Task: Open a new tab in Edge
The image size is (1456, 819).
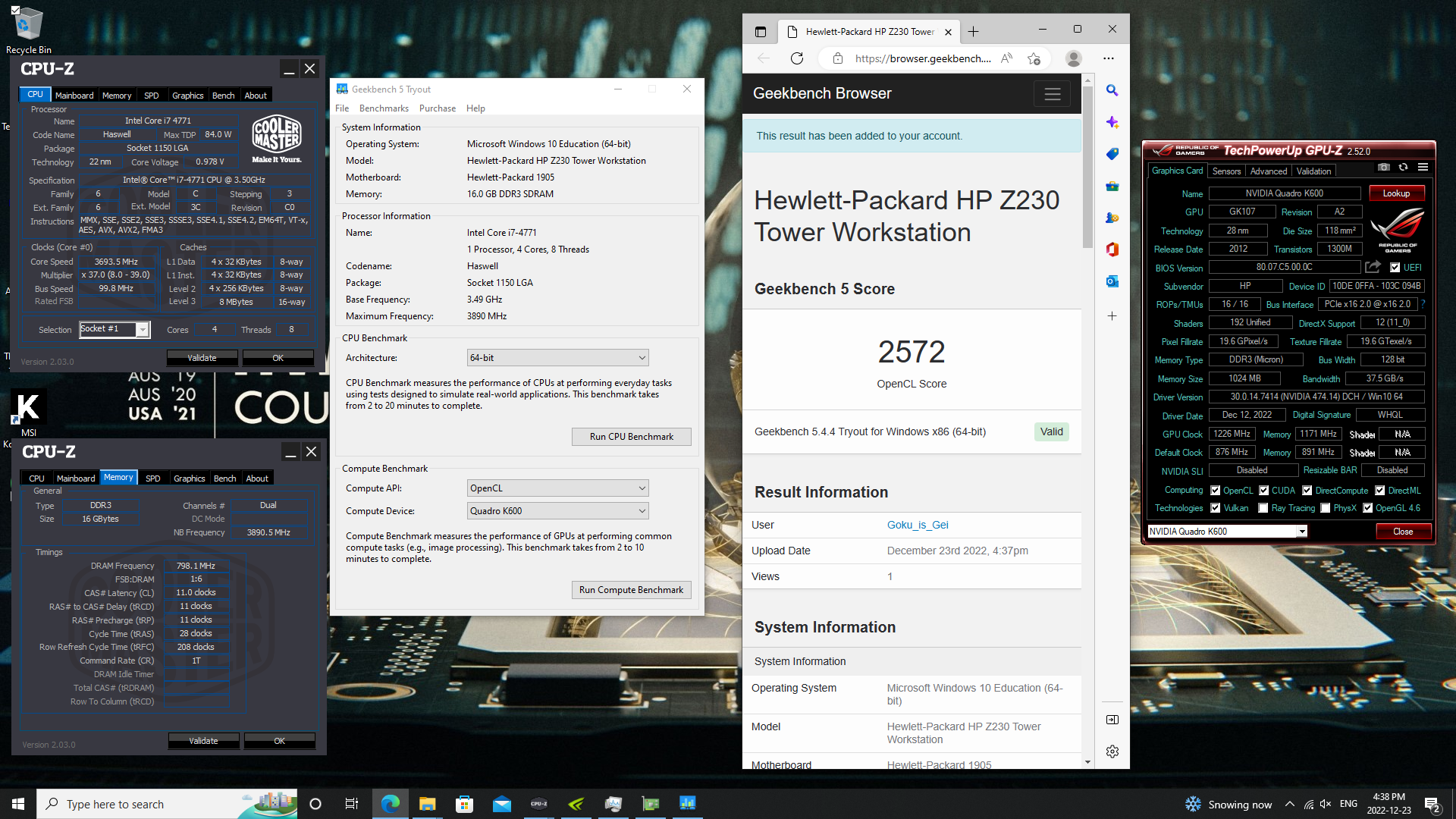Action: pos(974,32)
